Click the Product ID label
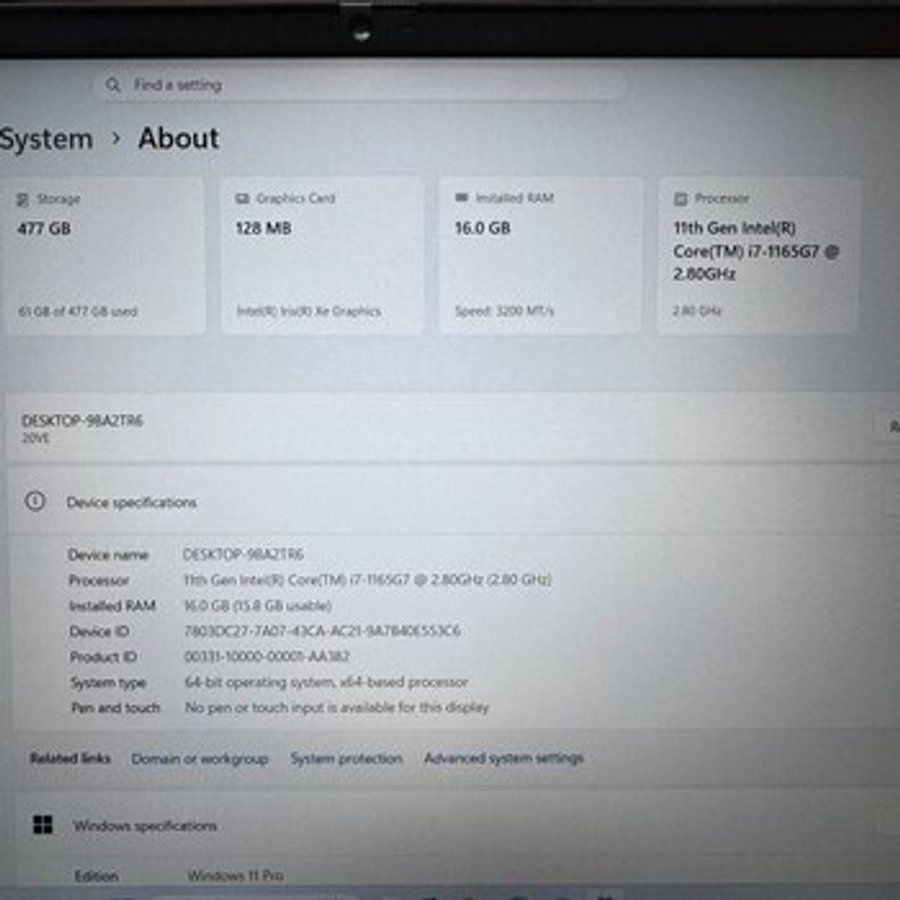This screenshot has height=900, width=900. tap(103, 657)
